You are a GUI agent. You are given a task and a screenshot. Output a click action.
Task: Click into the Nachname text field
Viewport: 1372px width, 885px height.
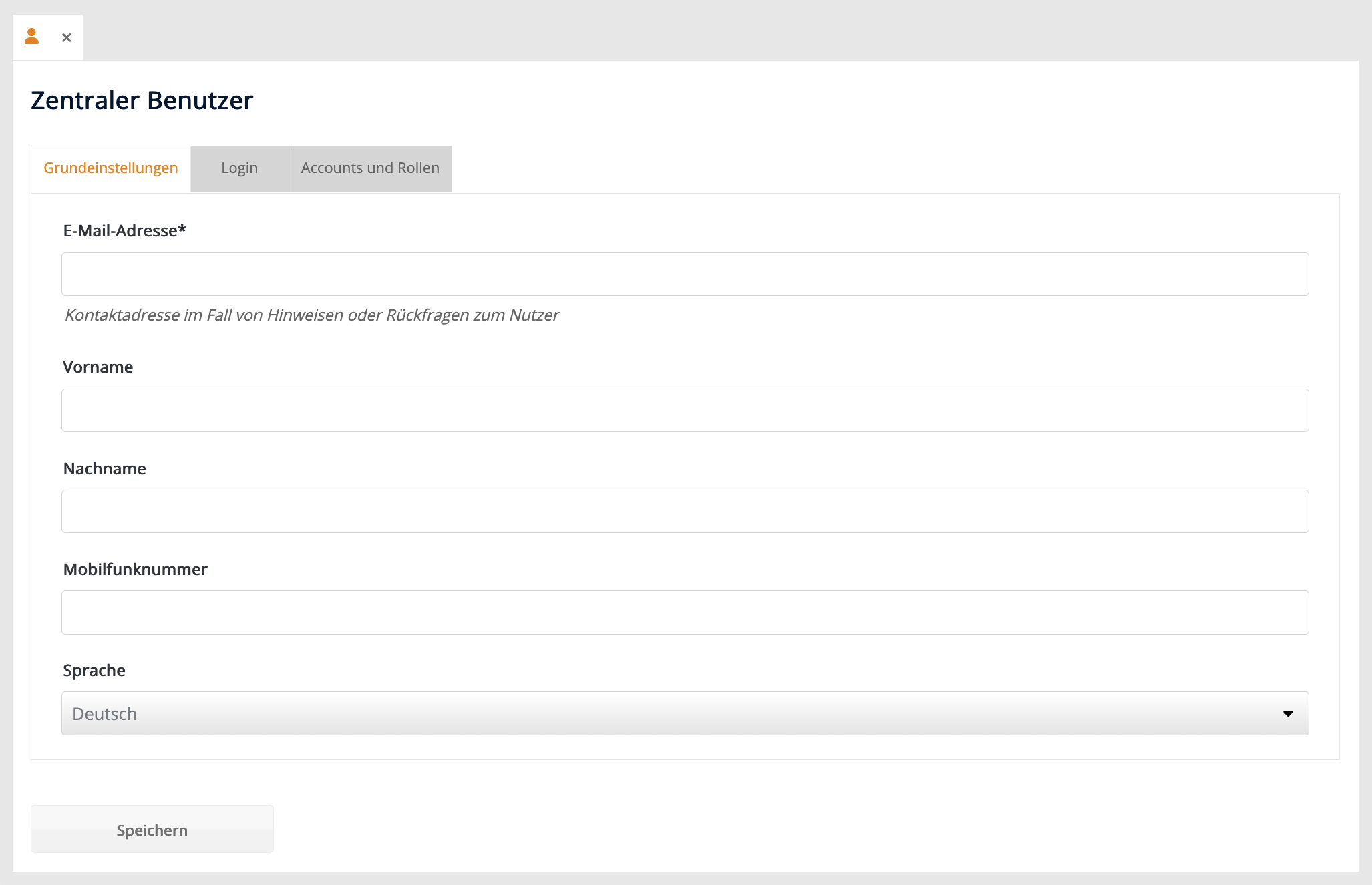click(x=685, y=512)
